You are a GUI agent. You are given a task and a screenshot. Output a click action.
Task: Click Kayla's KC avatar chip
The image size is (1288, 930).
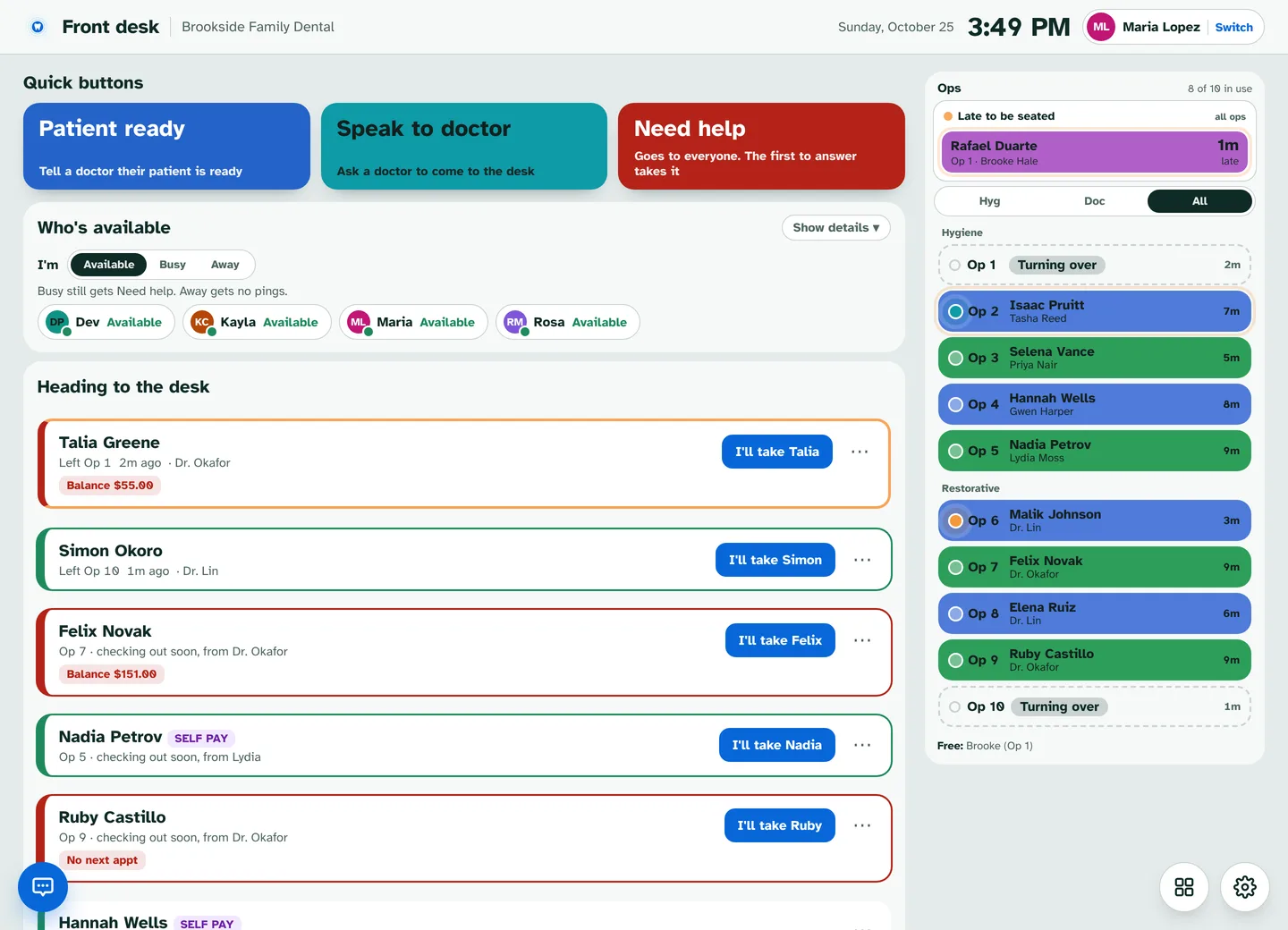[202, 322]
